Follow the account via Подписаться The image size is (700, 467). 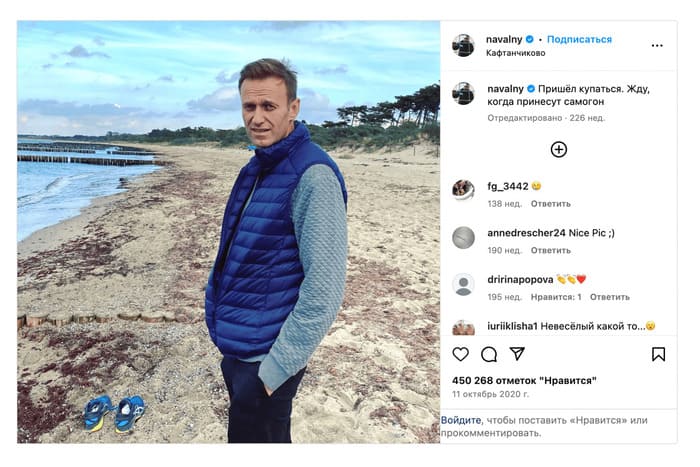pyautogui.click(x=581, y=39)
